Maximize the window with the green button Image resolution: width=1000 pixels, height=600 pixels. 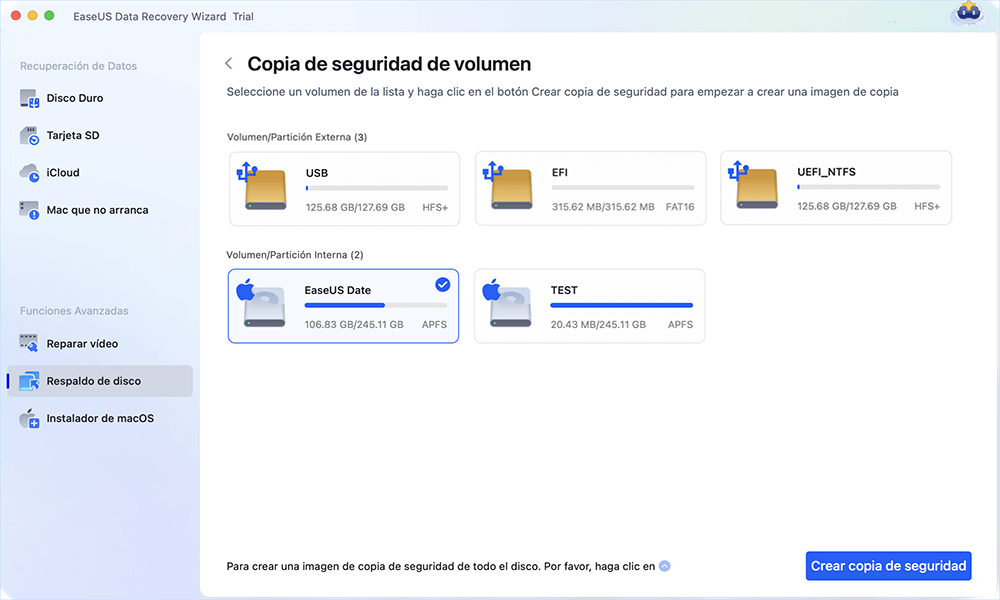(49, 16)
